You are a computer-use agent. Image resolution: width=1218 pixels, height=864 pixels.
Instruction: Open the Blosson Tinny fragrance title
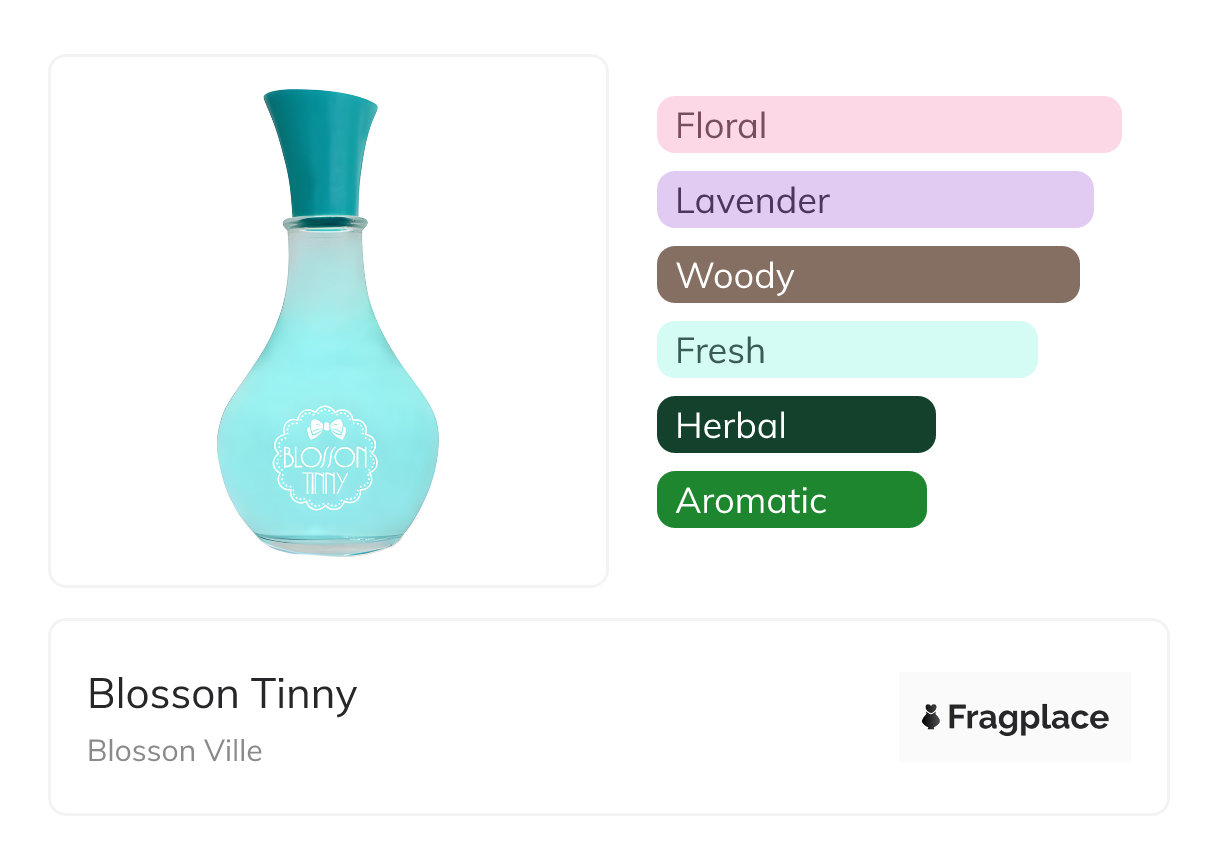click(x=222, y=694)
